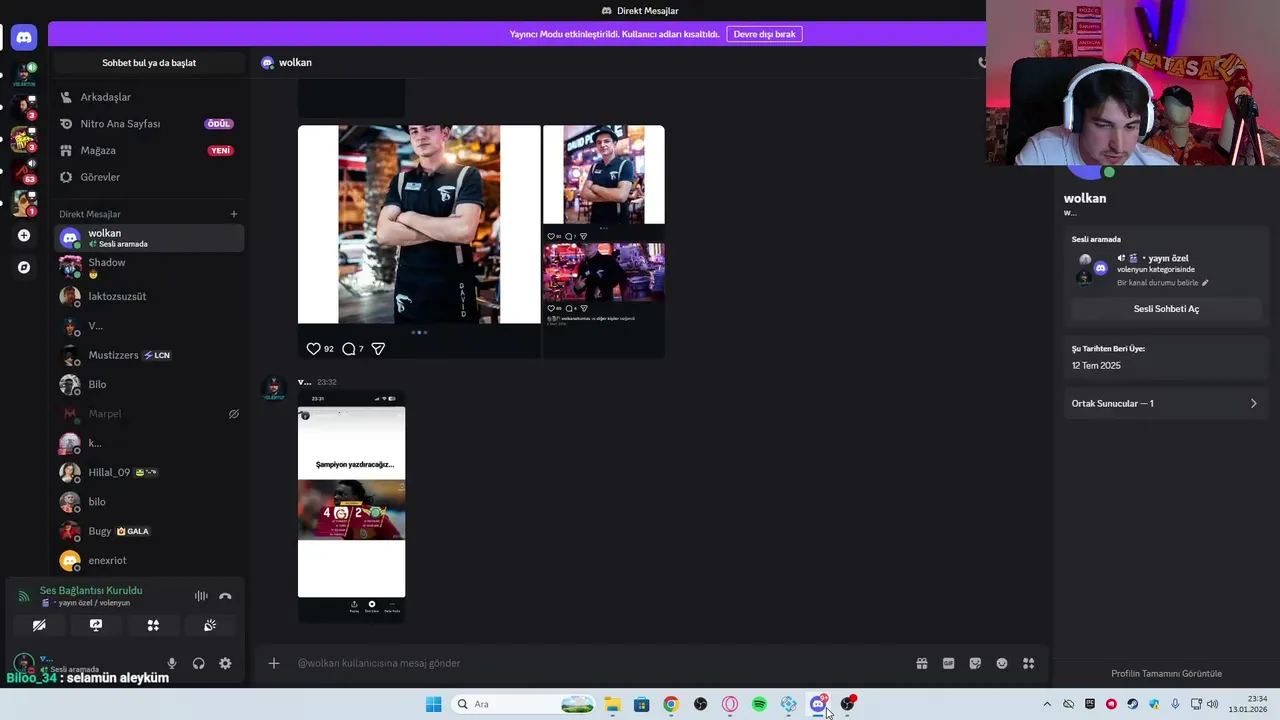The height and width of the screenshot is (720, 1280).
Task: Open Epic Games tray icon
Action: [1090, 704]
